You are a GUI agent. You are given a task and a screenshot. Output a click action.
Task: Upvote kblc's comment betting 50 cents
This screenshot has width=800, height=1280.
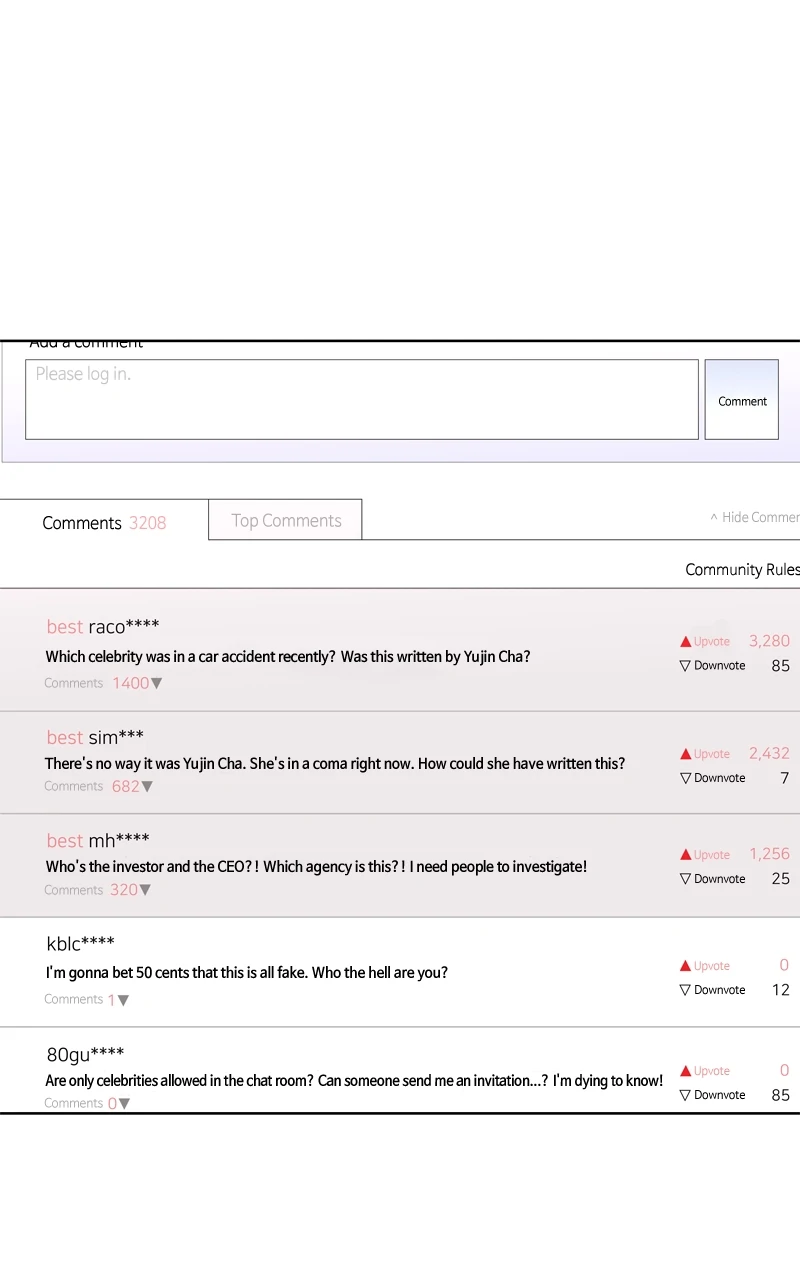[x=705, y=965]
